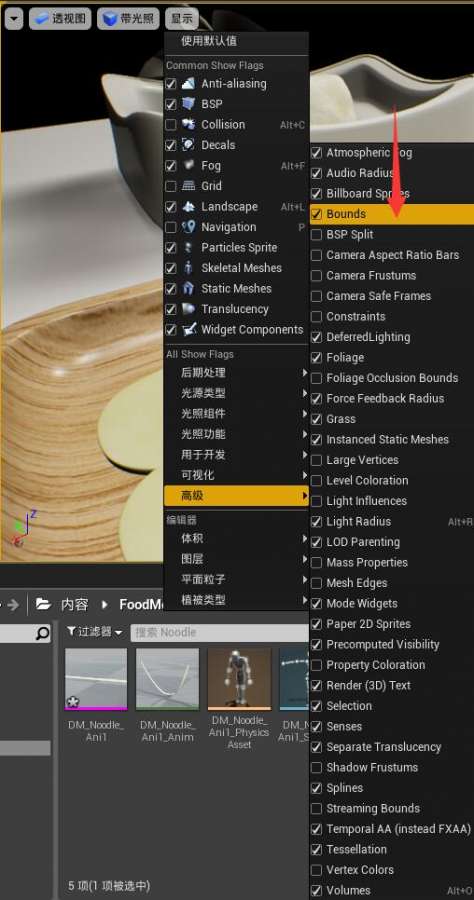Screen dimensions: 474x900
Task: Enable Camera Frustums checkbox
Action: pyautogui.click(x=316, y=276)
